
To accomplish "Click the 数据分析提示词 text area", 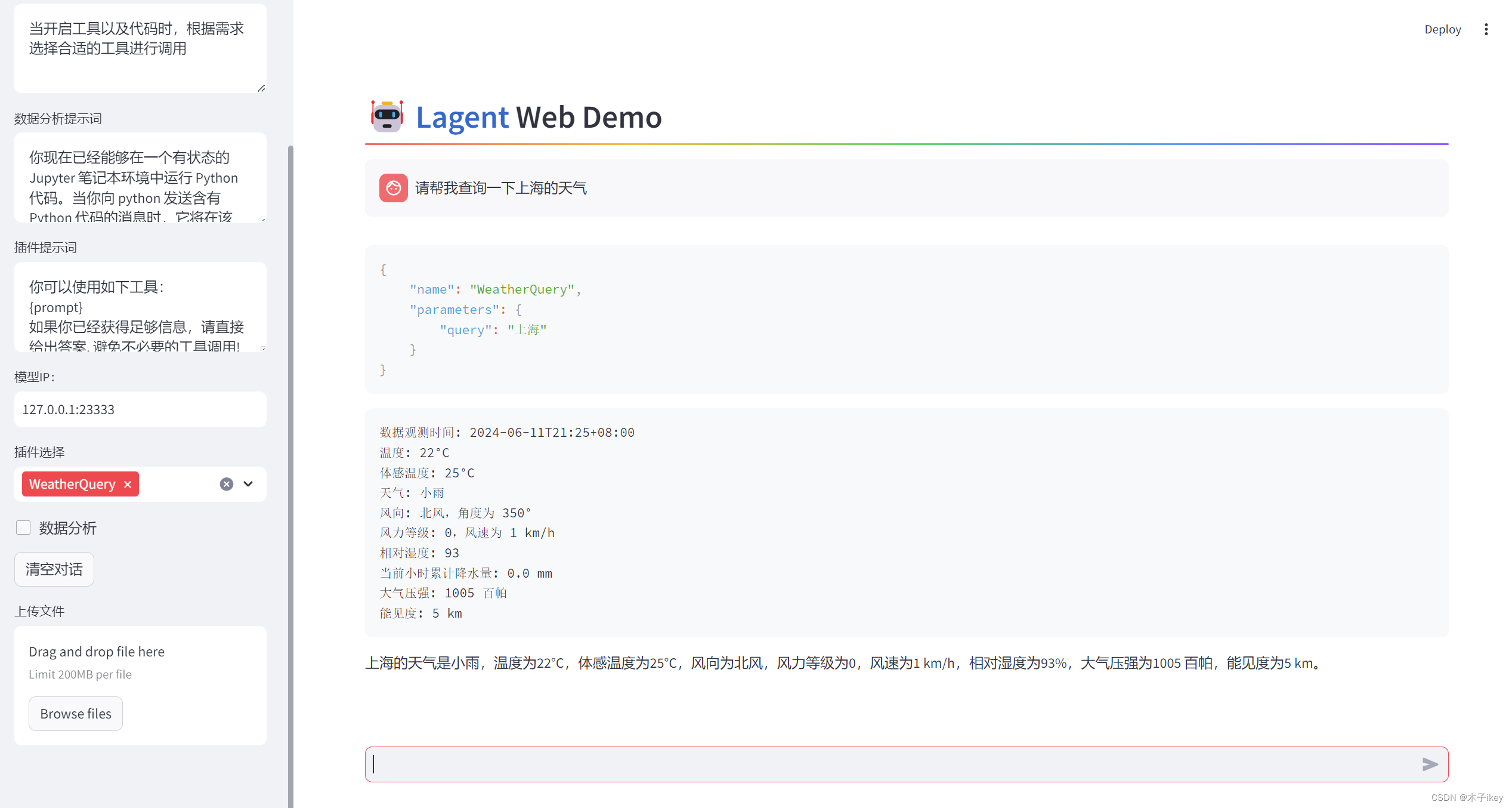I will 140,179.
